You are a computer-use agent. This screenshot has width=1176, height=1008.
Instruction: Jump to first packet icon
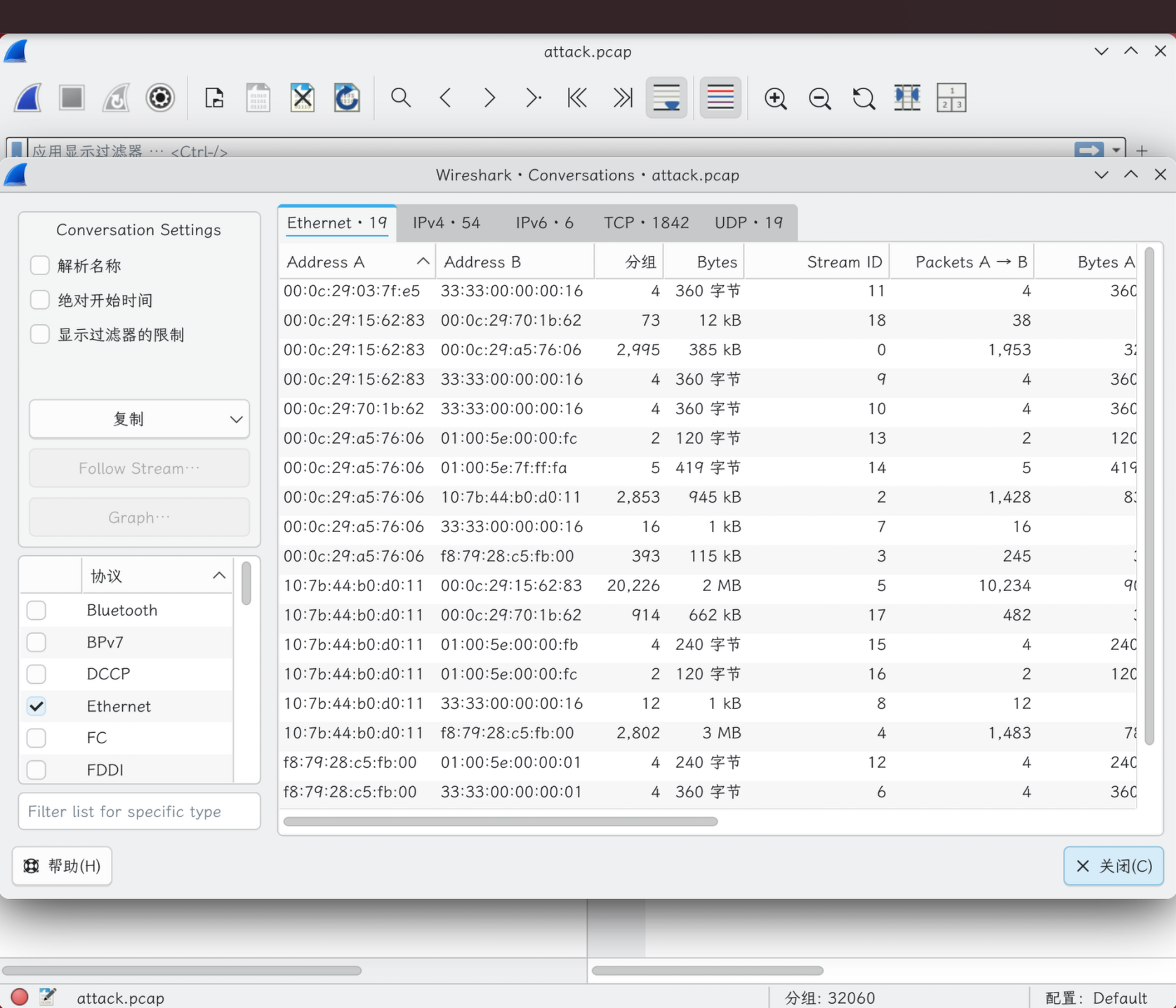(x=578, y=98)
